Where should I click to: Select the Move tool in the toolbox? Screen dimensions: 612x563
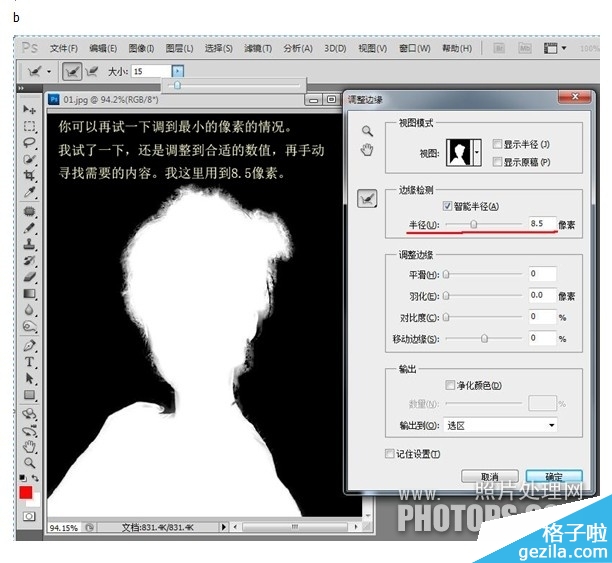[x=30, y=109]
